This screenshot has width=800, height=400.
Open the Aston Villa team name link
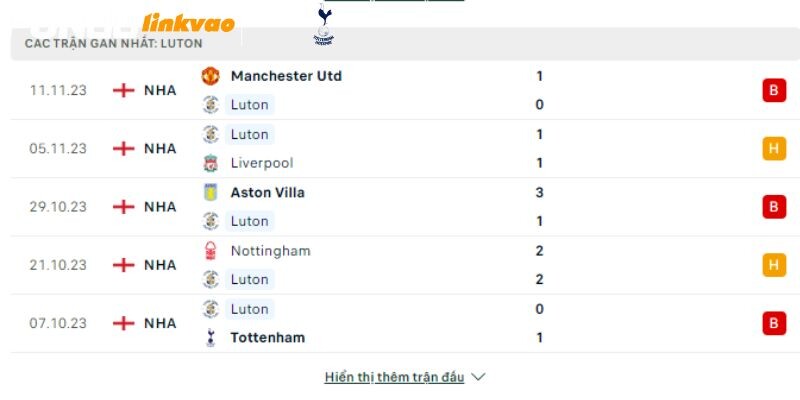[x=267, y=192]
